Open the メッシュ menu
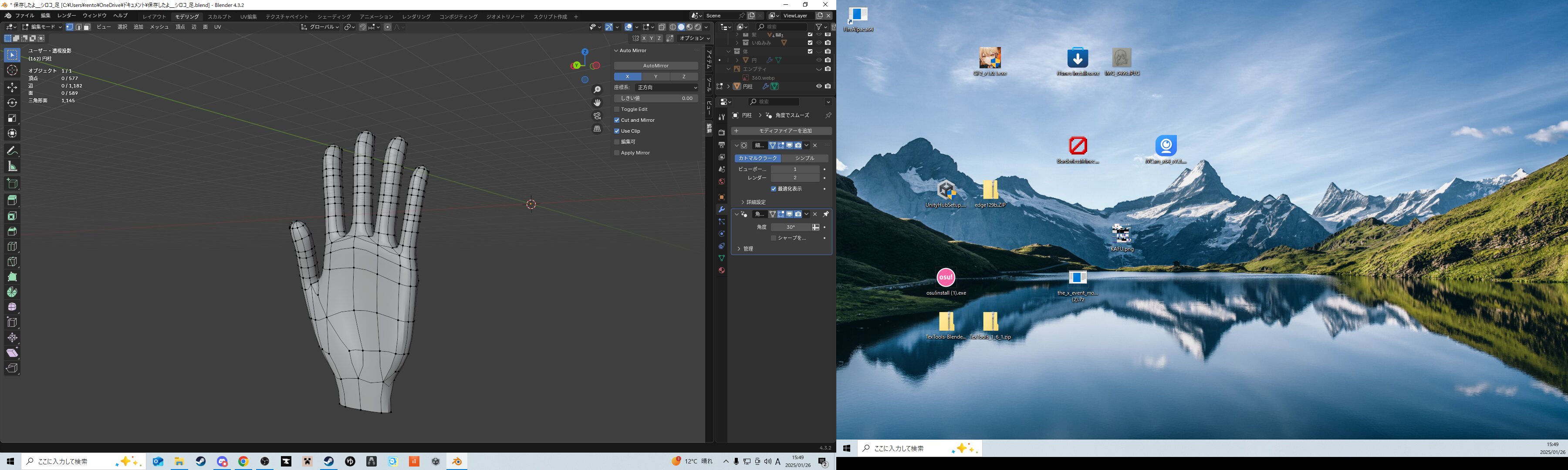This screenshot has width=1568, height=470. tap(159, 27)
